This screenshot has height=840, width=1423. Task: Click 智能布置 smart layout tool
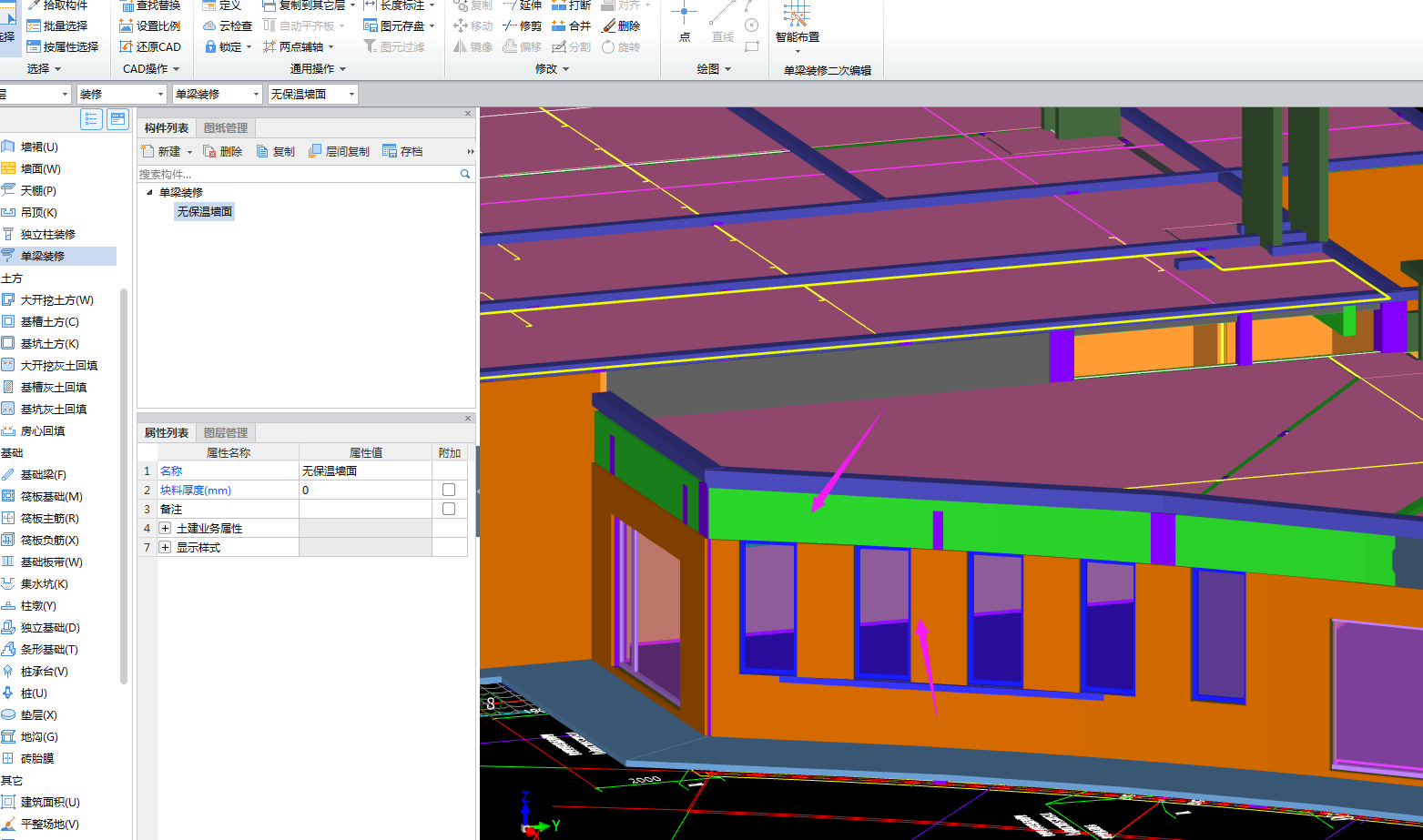pyautogui.click(x=797, y=25)
